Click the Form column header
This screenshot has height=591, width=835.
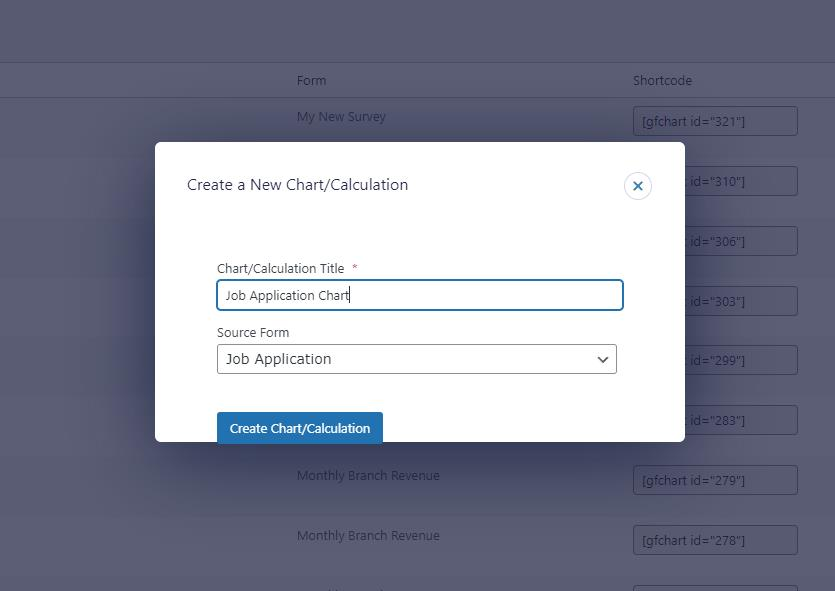311,80
